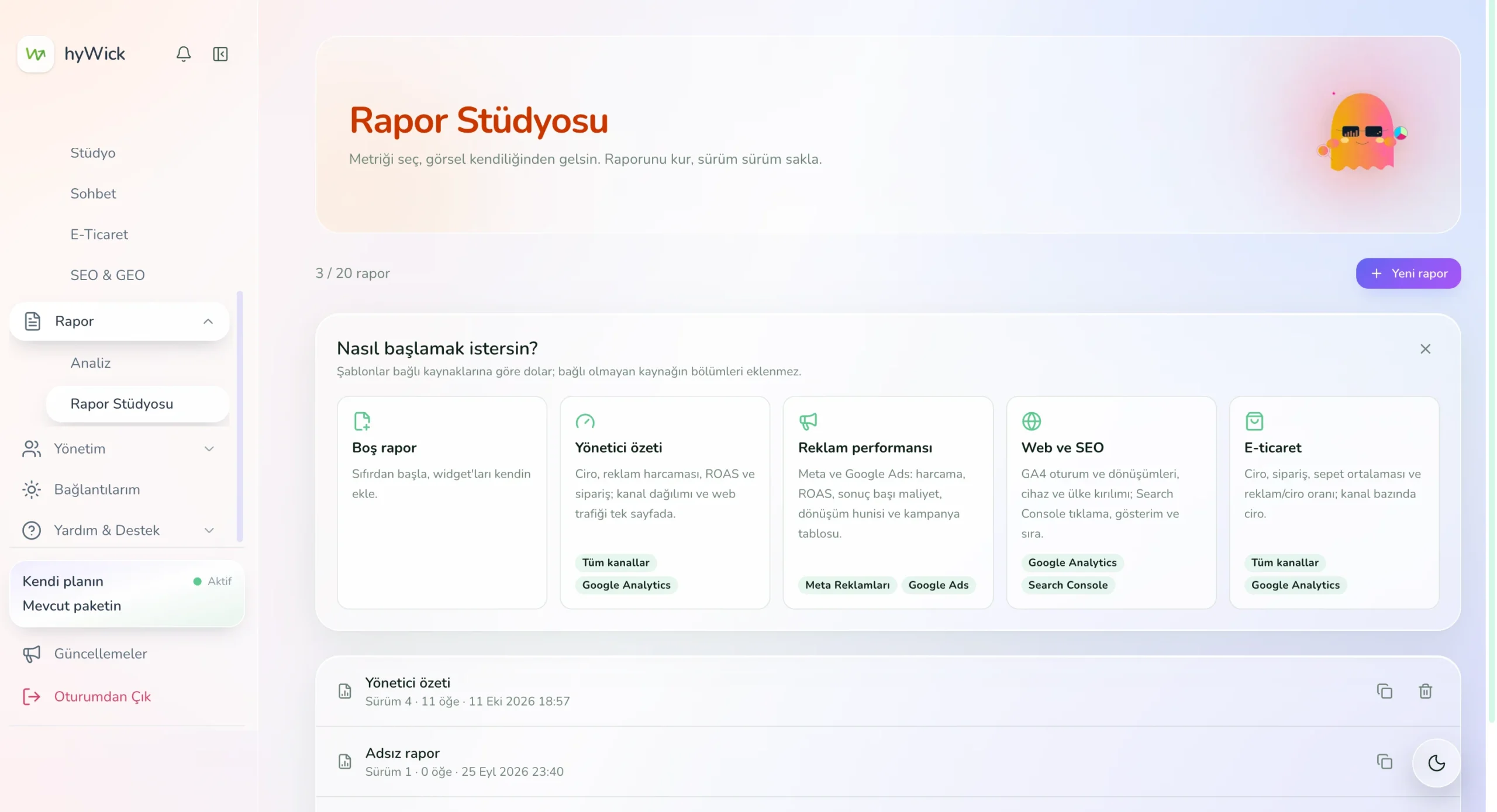Click the Search Console tag
Image resolution: width=1497 pixels, height=812 pixels.
tap(1068, 585)
